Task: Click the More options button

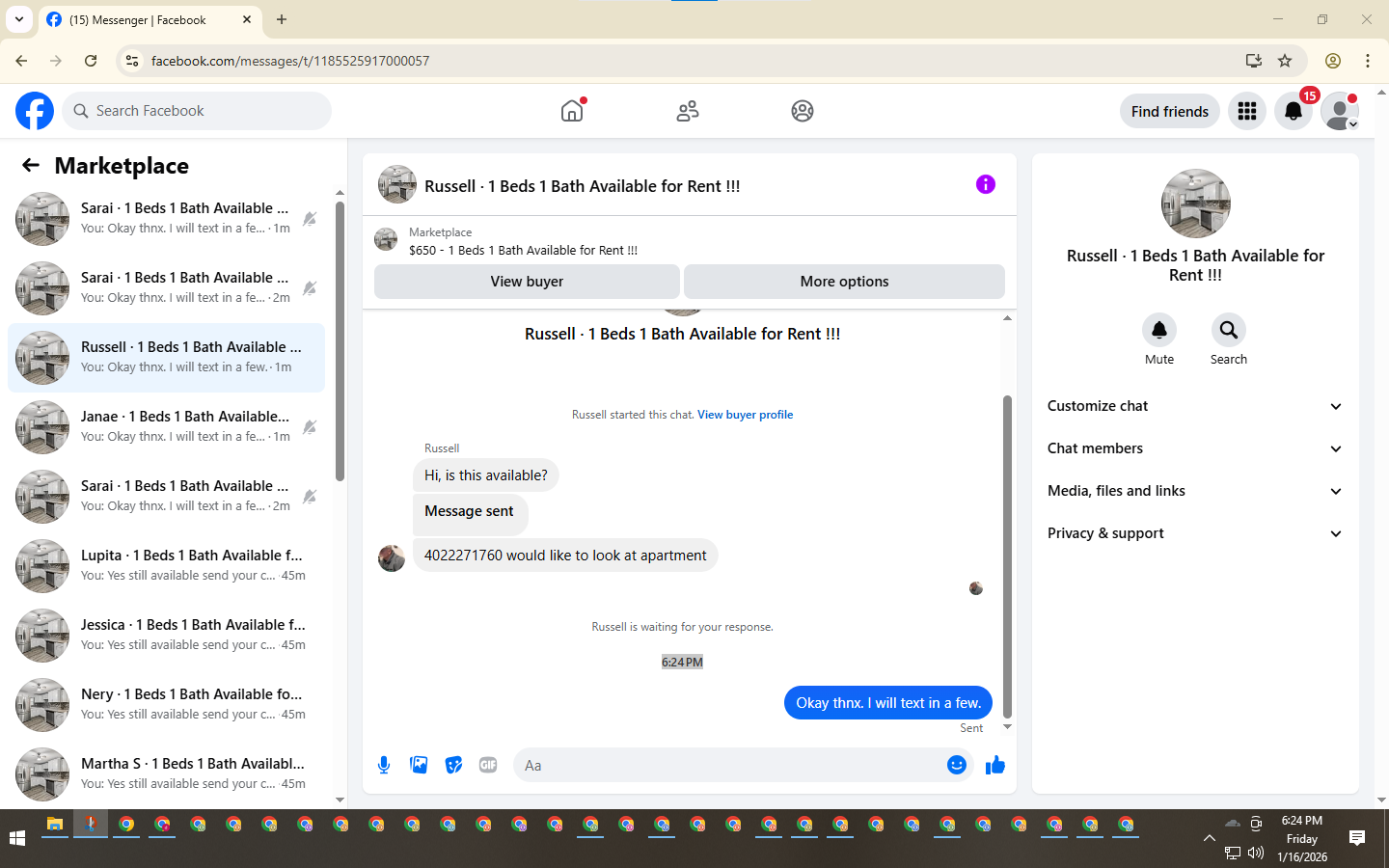Action: click(844, 282)
